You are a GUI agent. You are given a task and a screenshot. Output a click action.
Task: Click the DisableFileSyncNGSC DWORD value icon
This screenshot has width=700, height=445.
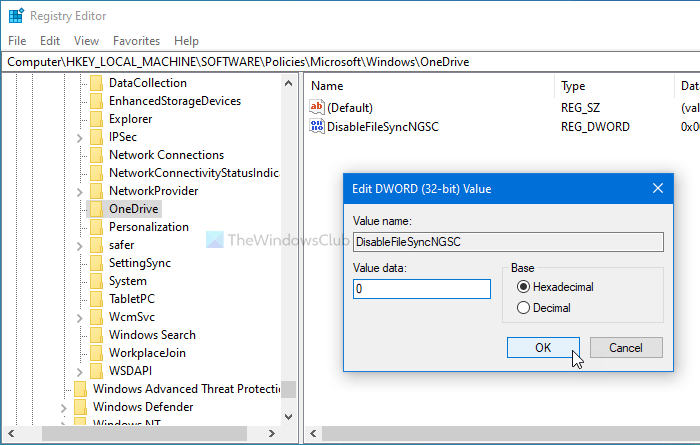pyautogui.click(x=319, y=127)
